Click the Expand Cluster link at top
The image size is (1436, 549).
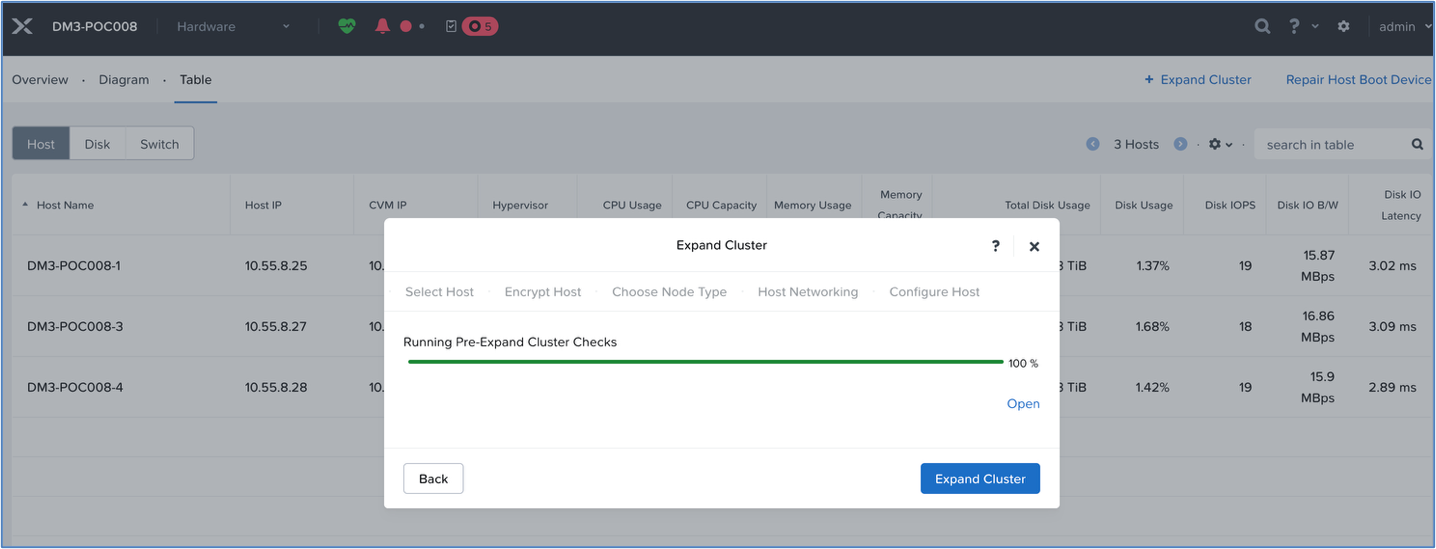(x=1198, y=80)
